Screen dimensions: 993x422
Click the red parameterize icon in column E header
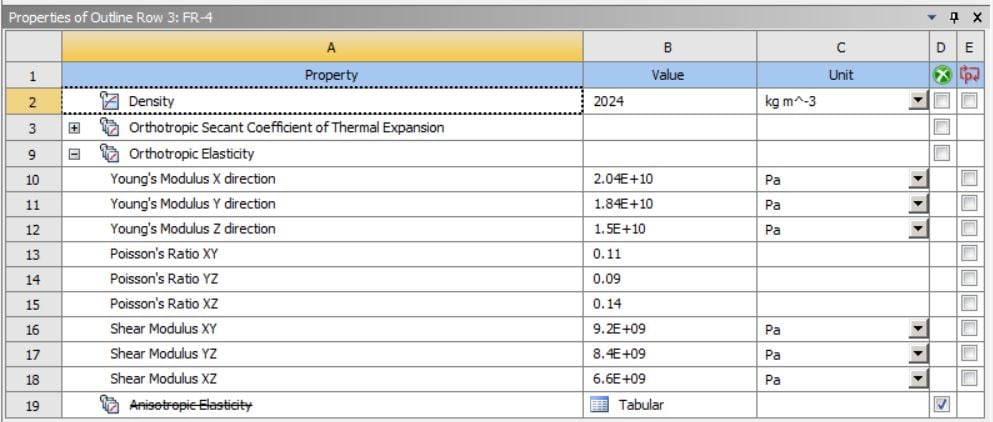pyautogui.click(x=969, y=75)
